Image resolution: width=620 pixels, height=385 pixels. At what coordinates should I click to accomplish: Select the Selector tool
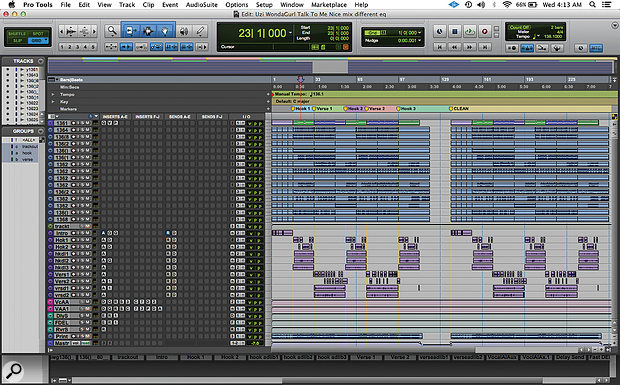[x=148, y=30]
